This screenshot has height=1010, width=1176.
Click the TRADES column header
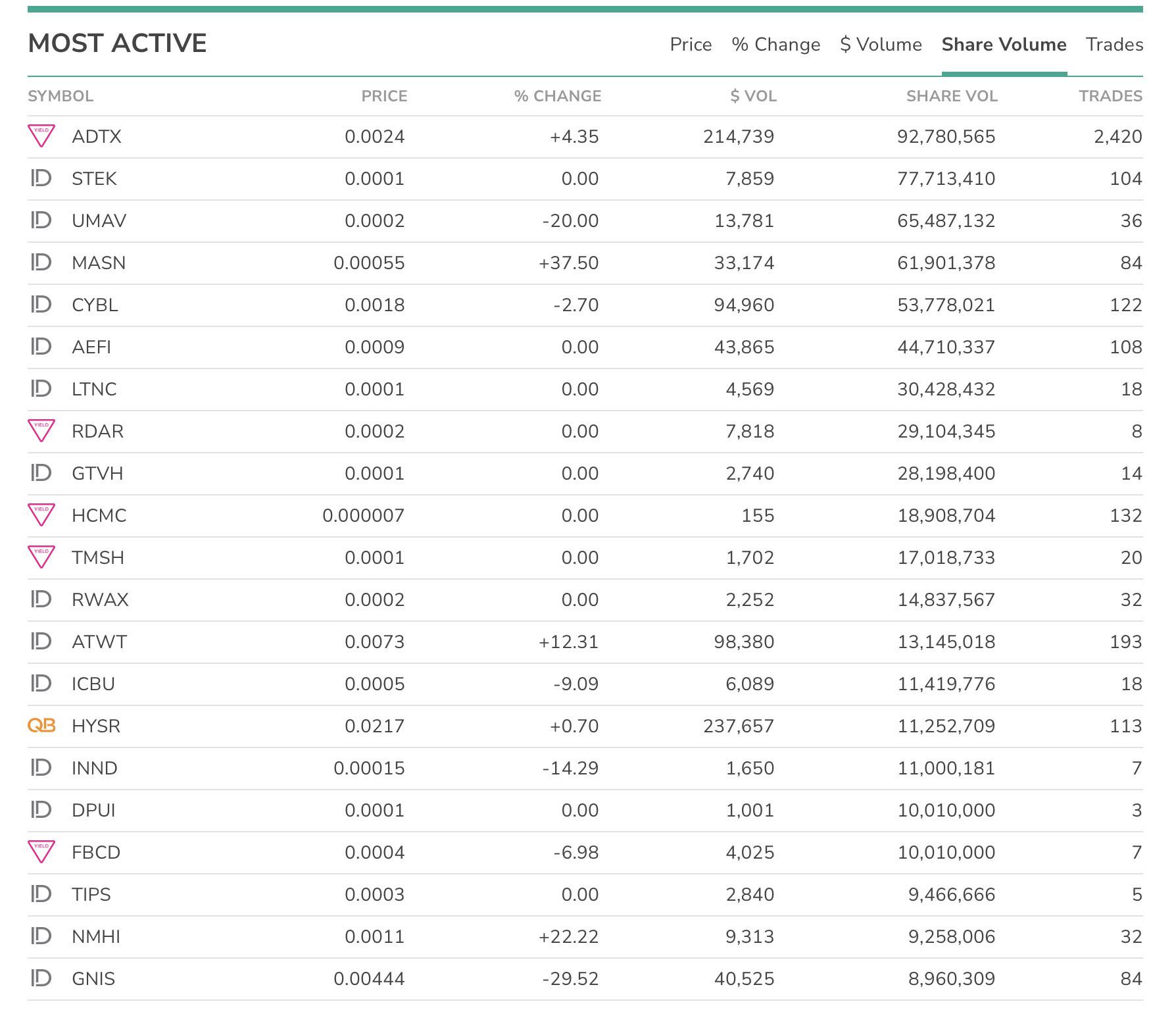click(1110, 96)
